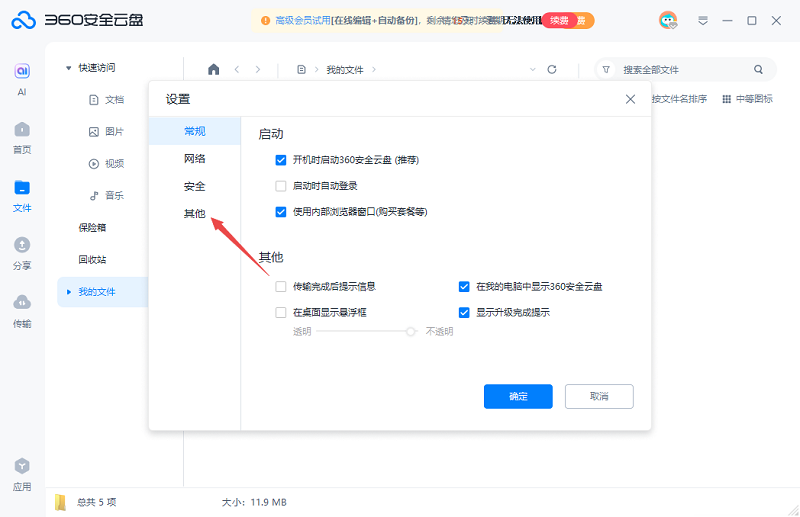Expand the chevron after 我的文件 in path
Image resolution: width=800 pixels, height=517 pixels.
tap(374, 69)
